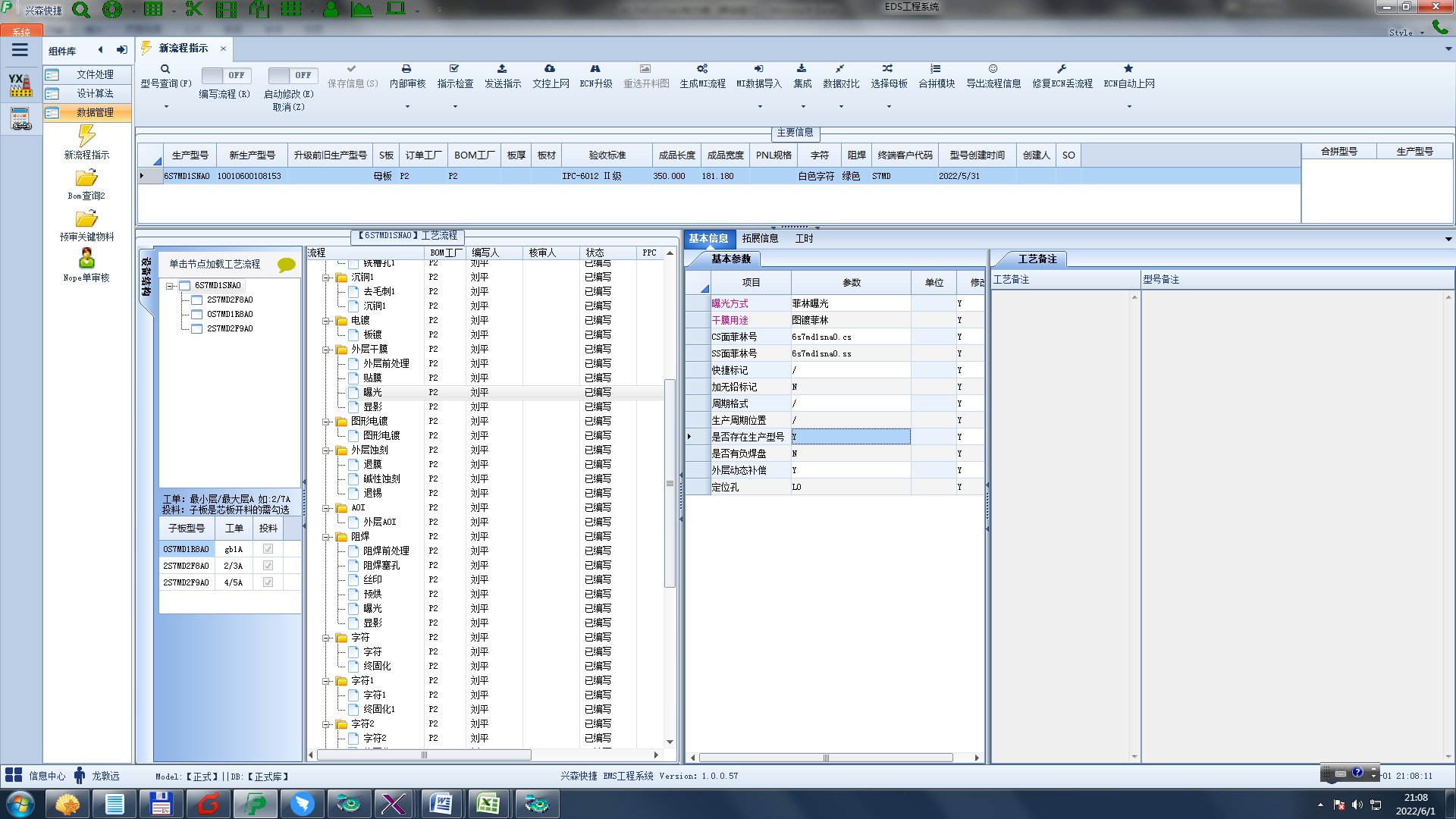Viewport: 1456px width, 819px height.
Task: Click the yellow speech bubble hint icon
Action: tap(286, 265)
